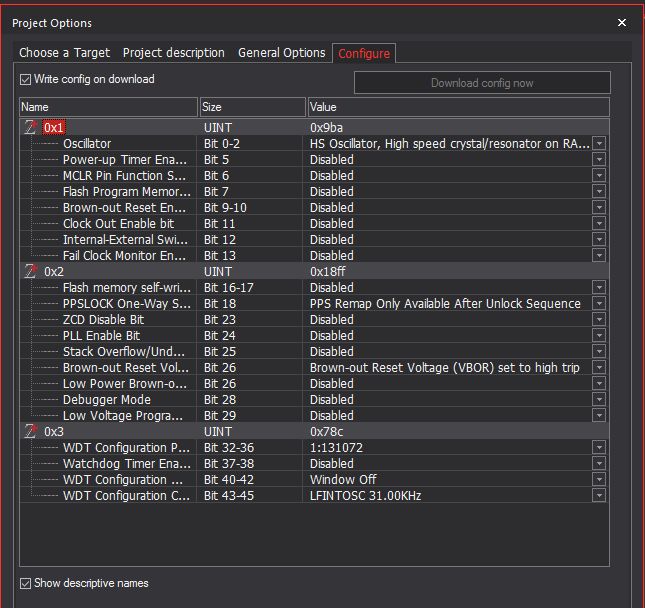Open Flash Program Memory value dropdown
645x608 pixels.
pos(599,192)
